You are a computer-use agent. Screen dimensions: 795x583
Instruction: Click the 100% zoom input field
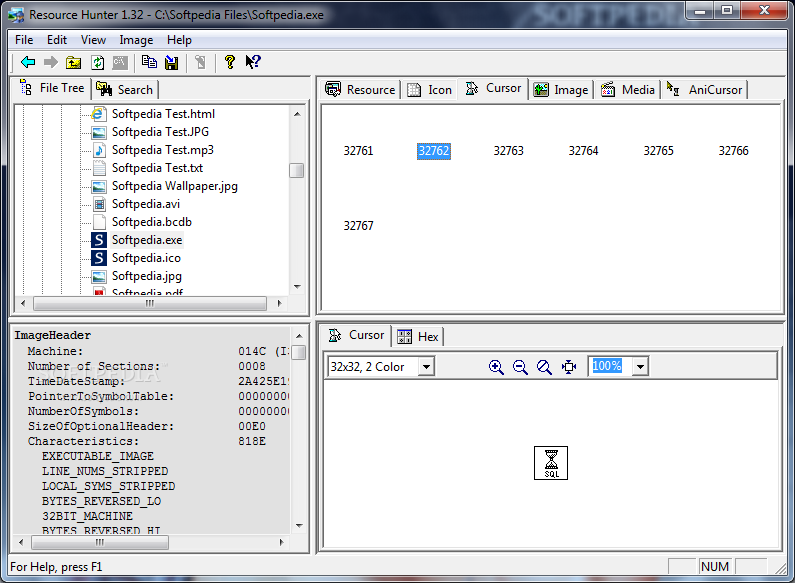point(610,366)
